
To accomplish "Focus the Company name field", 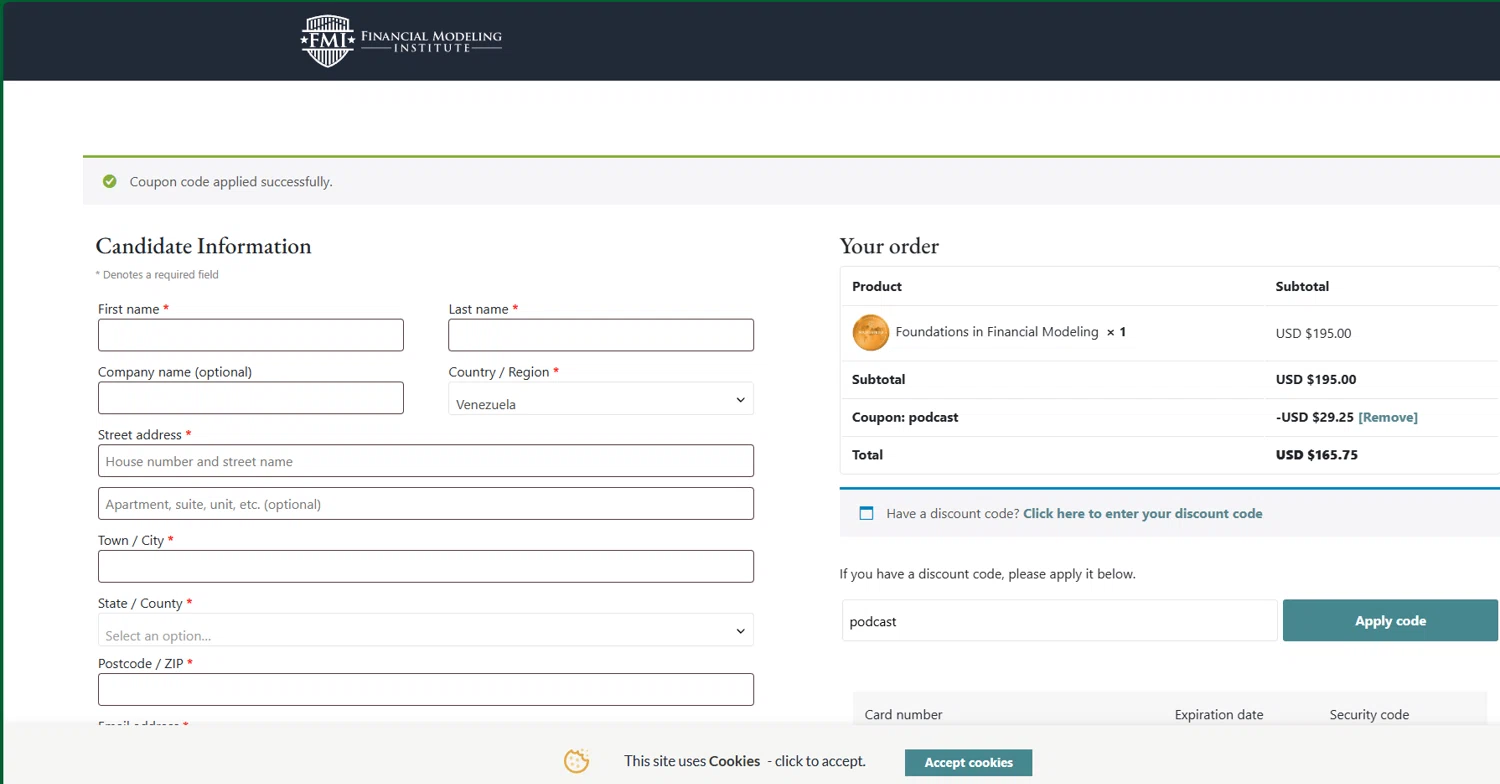I will point(251,398).
